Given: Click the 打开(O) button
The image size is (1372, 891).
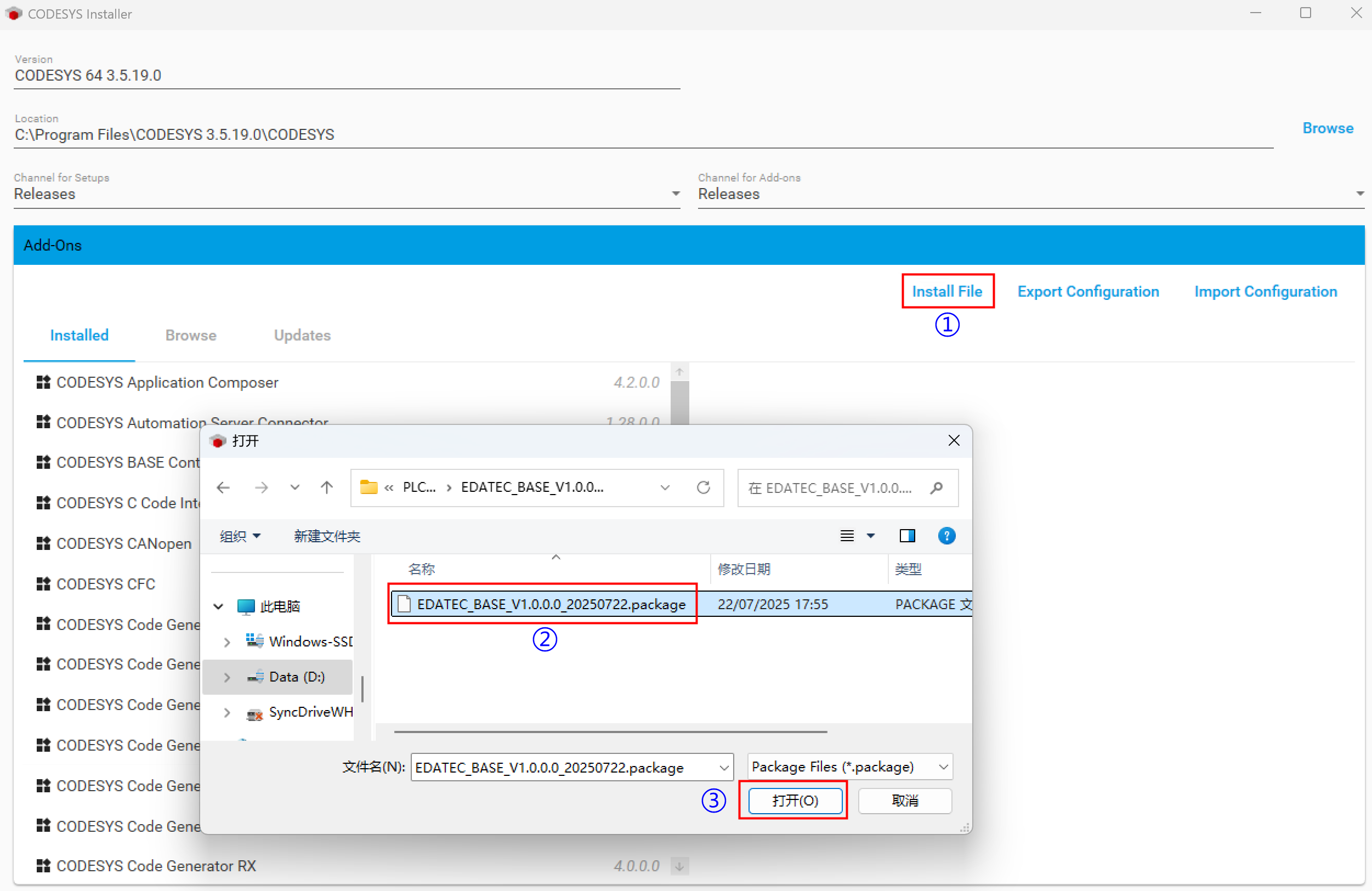Looking at the screenshot, I should click(795, 800).
